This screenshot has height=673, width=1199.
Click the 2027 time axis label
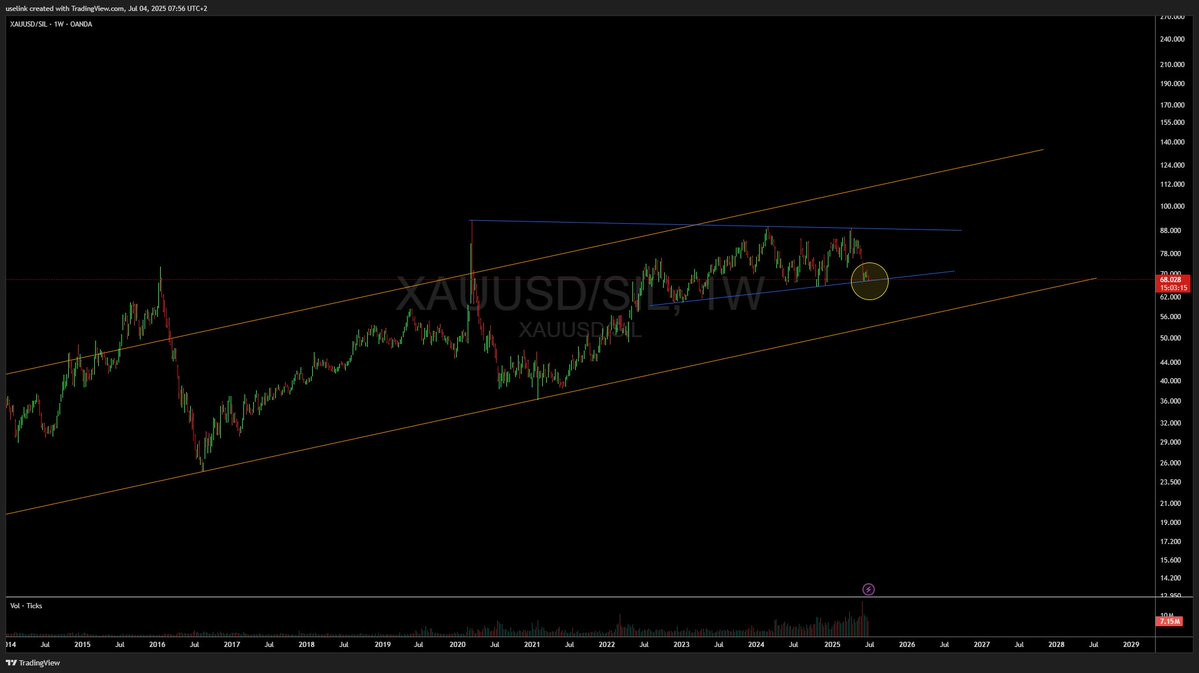[982, 645]
